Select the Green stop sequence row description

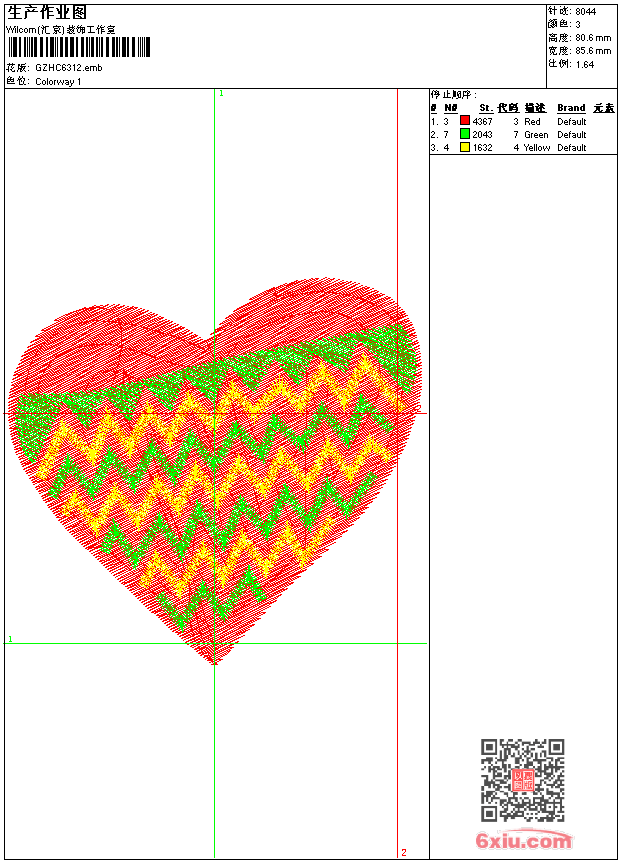pos(536,135)
